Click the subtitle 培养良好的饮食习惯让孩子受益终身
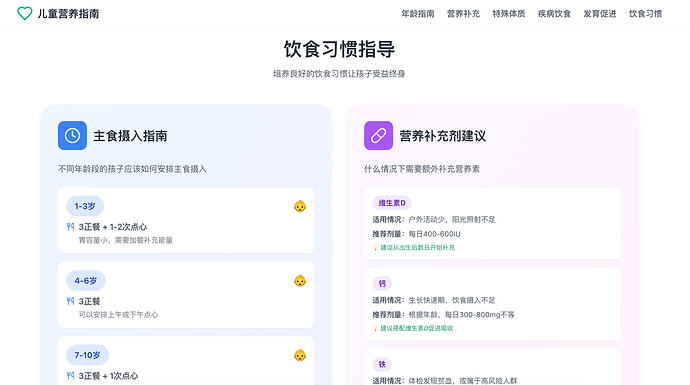690x385 pixels. [339, 73]
